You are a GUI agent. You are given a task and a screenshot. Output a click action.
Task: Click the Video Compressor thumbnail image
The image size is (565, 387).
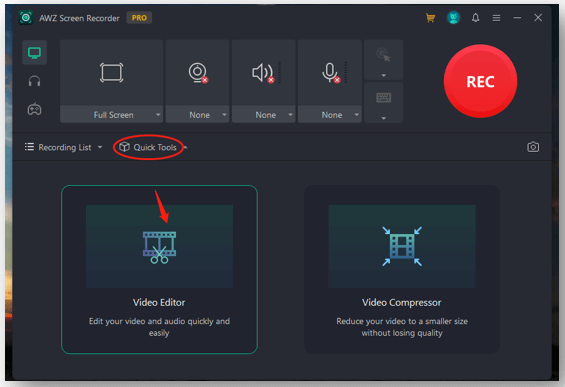point(402,246)
